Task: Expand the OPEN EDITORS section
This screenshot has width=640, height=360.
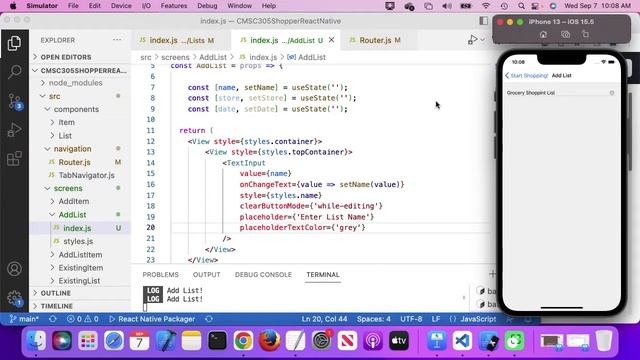Action: [65, 57]
